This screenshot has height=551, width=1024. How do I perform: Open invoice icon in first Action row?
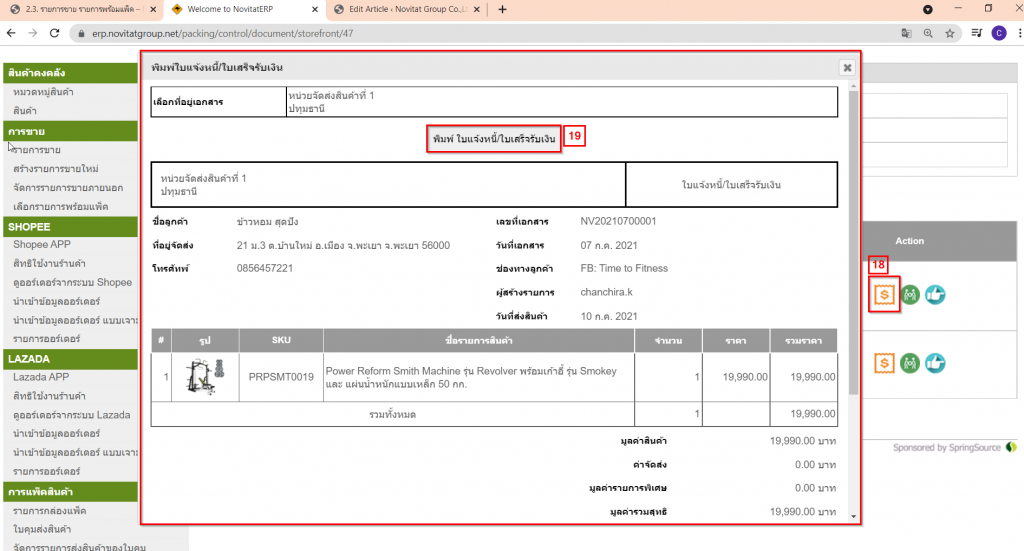click(884, 294)
